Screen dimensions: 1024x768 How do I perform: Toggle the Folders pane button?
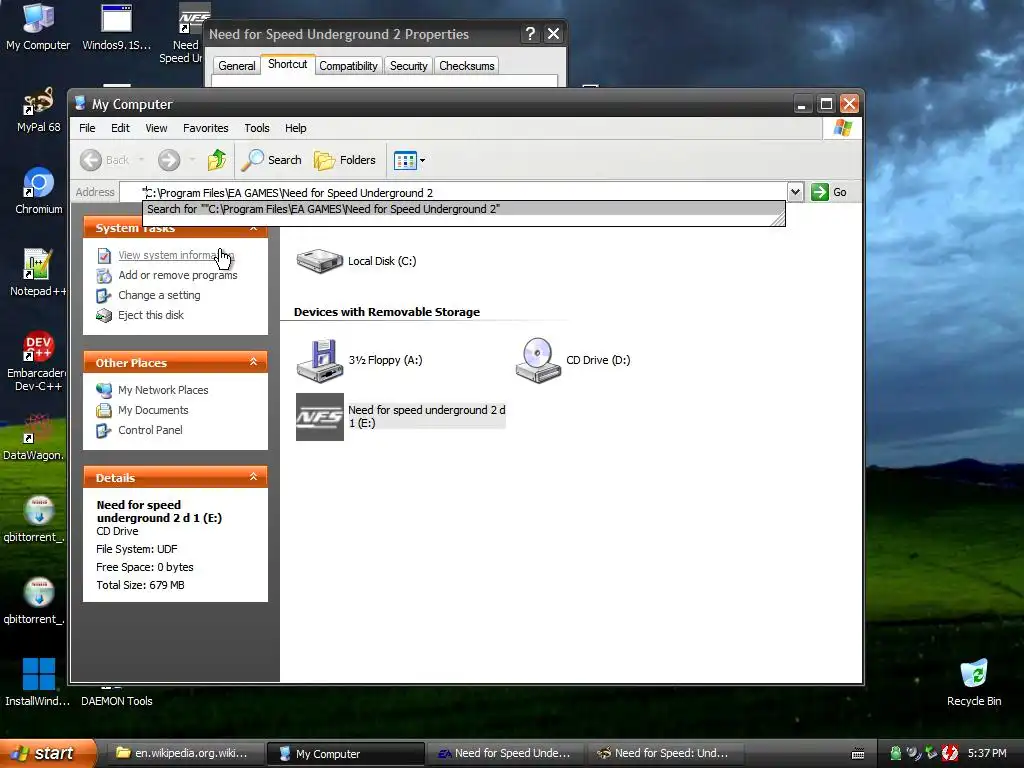(345, 160)
